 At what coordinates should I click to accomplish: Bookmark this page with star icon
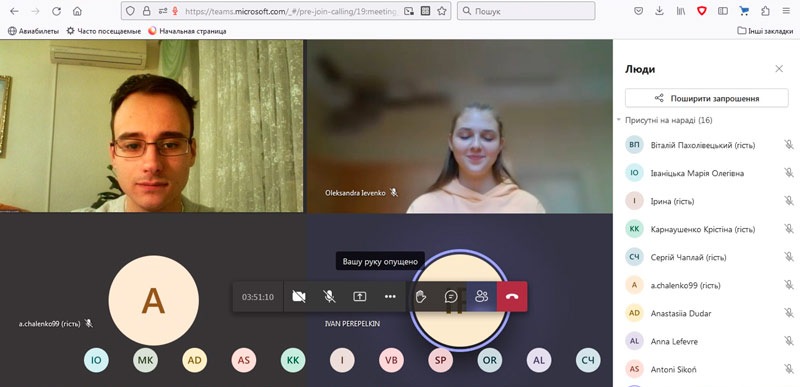tap(442, 11)
